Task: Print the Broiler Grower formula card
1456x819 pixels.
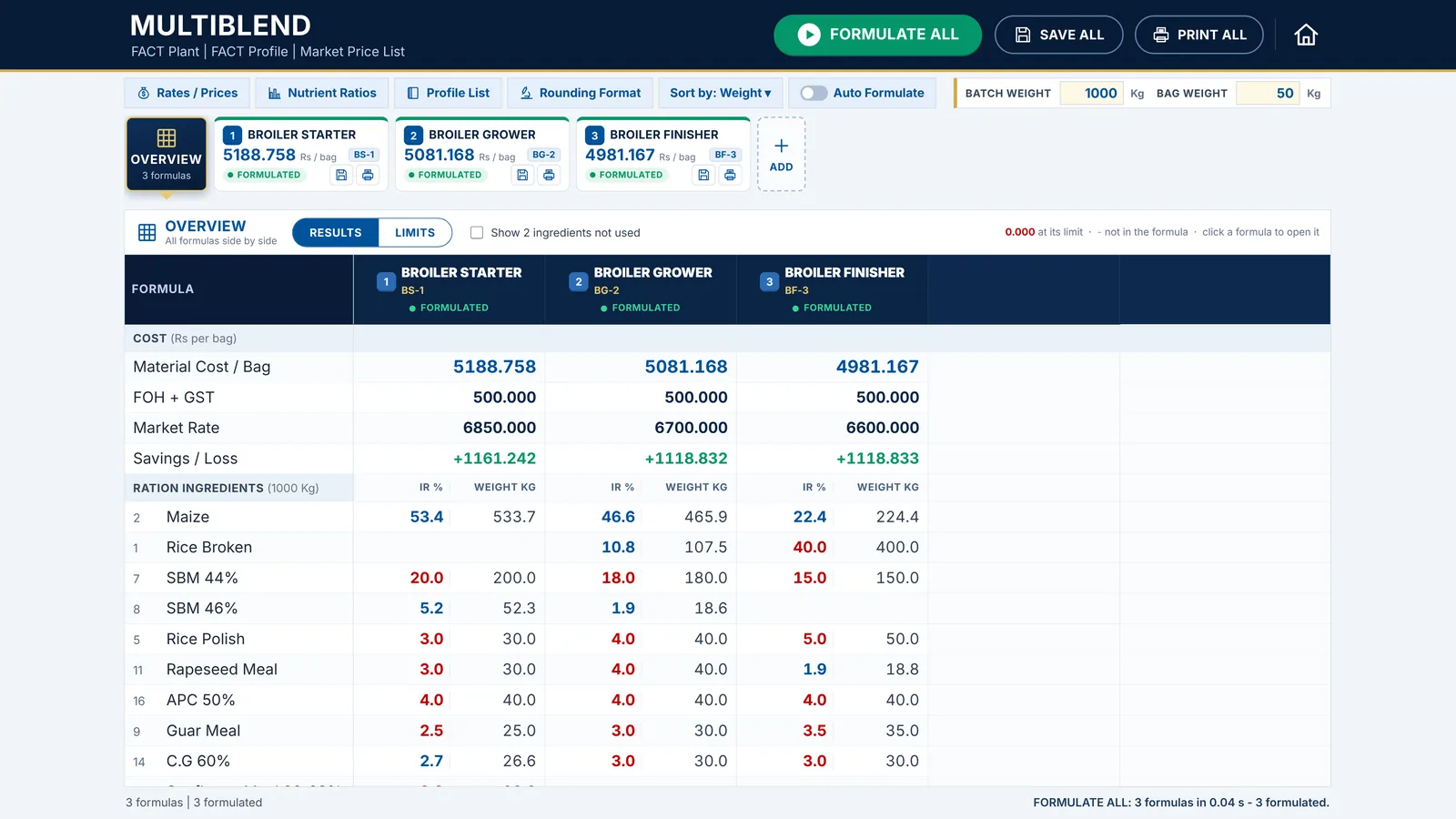Action: pos(549,175)
